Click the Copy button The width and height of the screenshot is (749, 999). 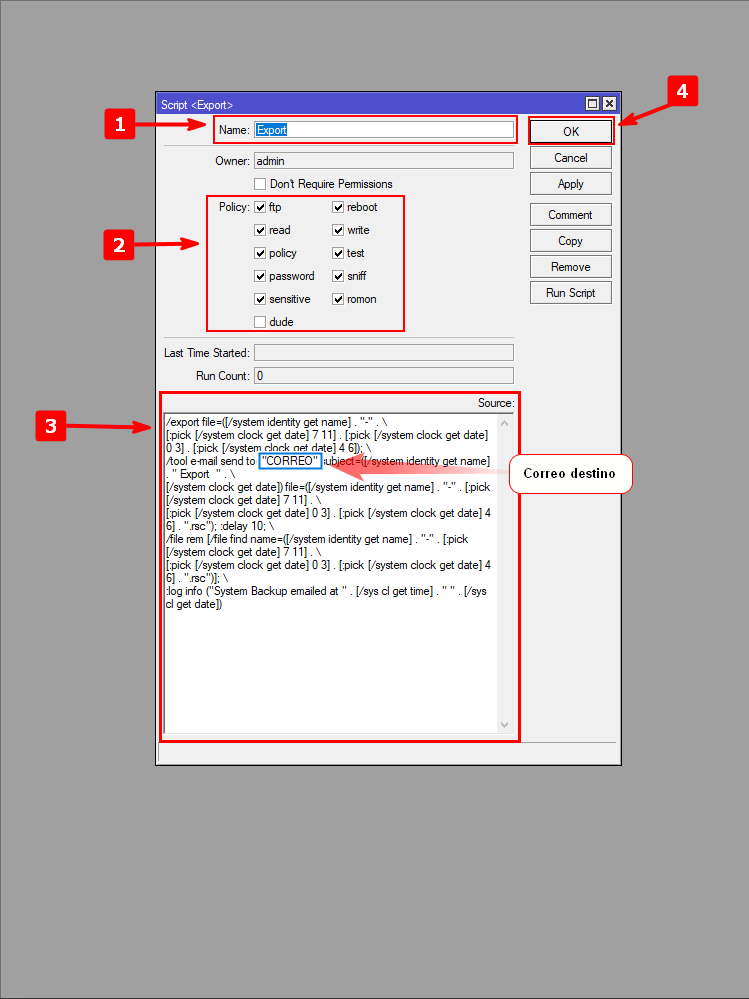click(570, 241)
